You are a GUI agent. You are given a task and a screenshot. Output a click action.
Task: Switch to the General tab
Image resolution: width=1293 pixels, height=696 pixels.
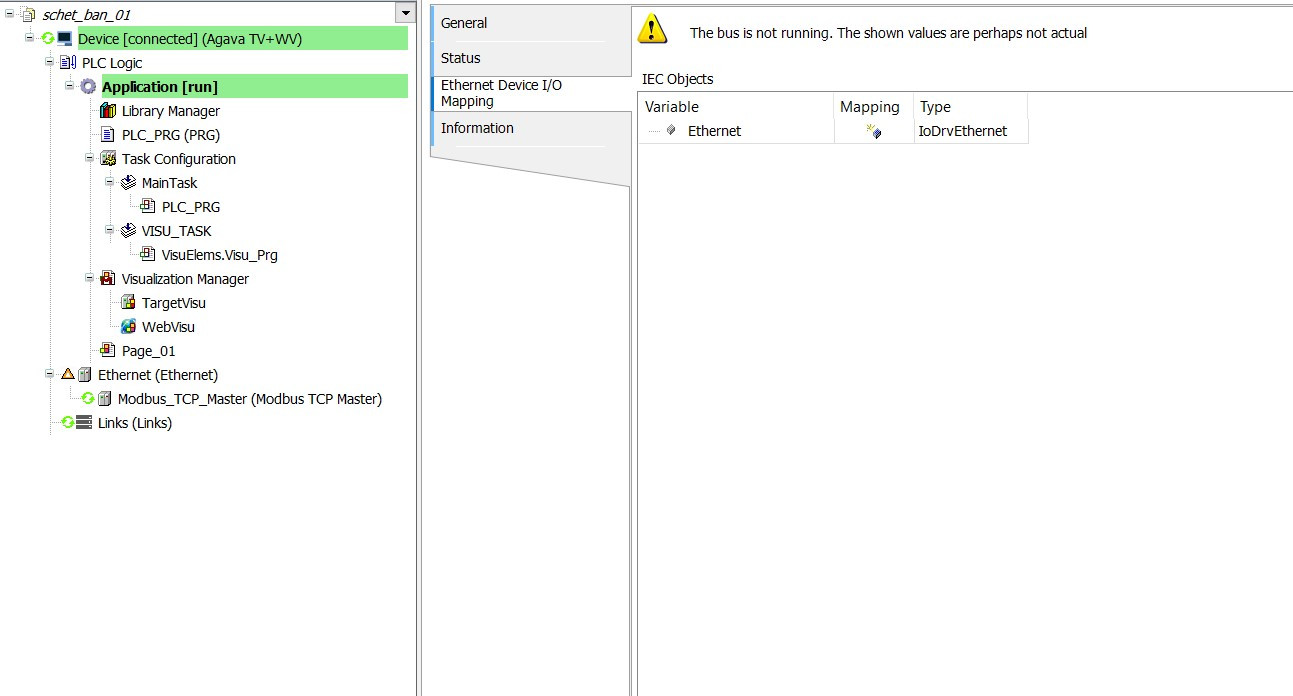(x=464, y=23)
